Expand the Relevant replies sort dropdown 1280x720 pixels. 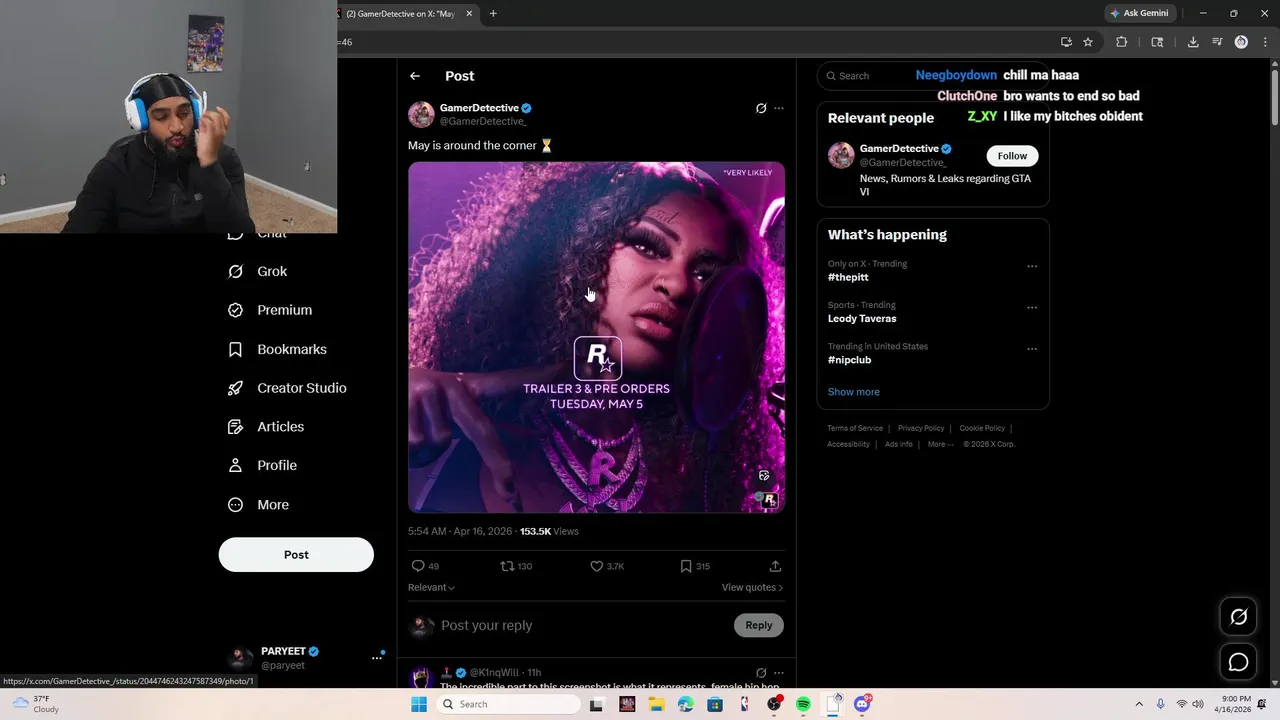(431, 588)
